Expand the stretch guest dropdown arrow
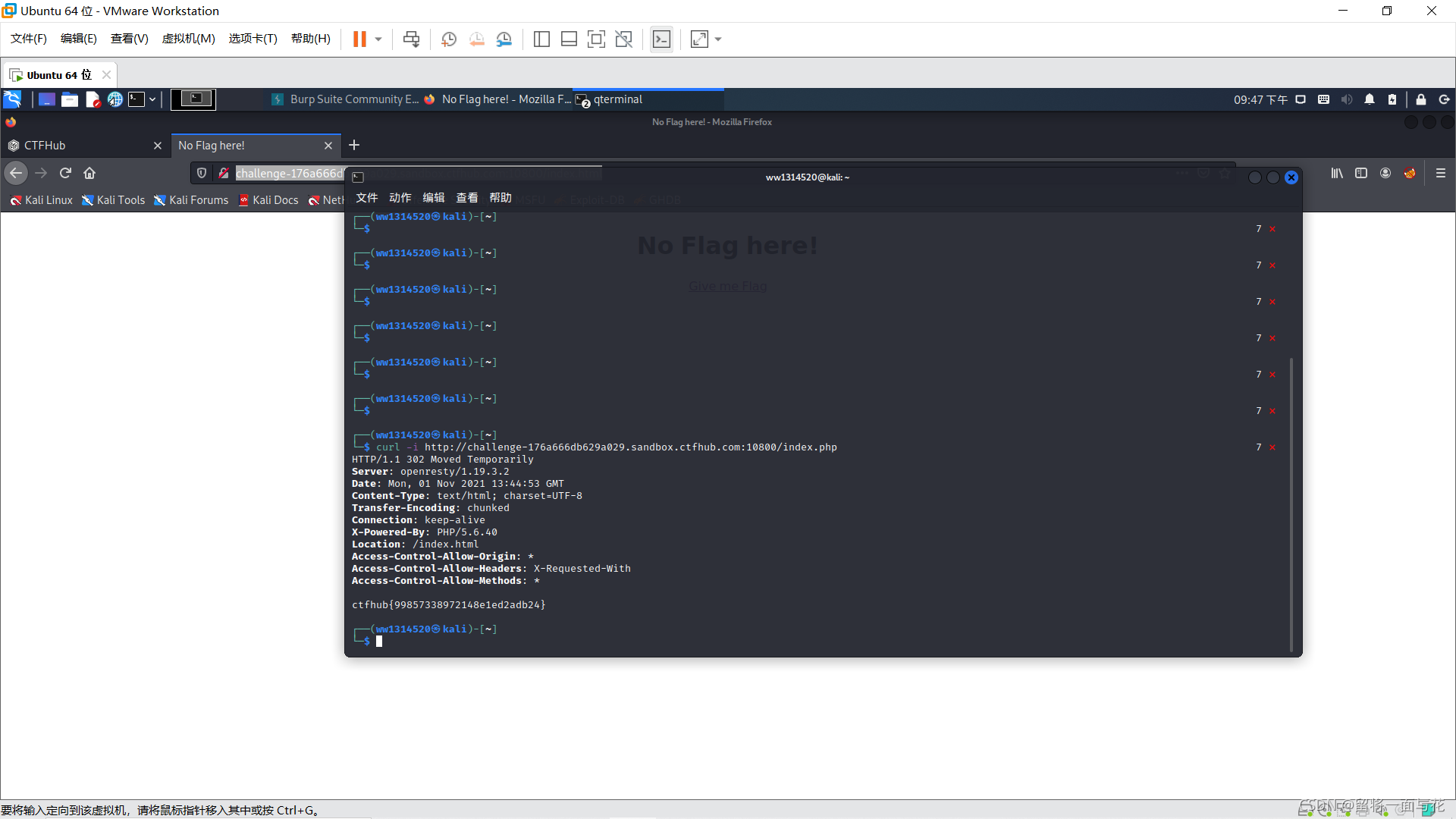Viewport: 1456px width, 819px height. (x=718, y=39)
